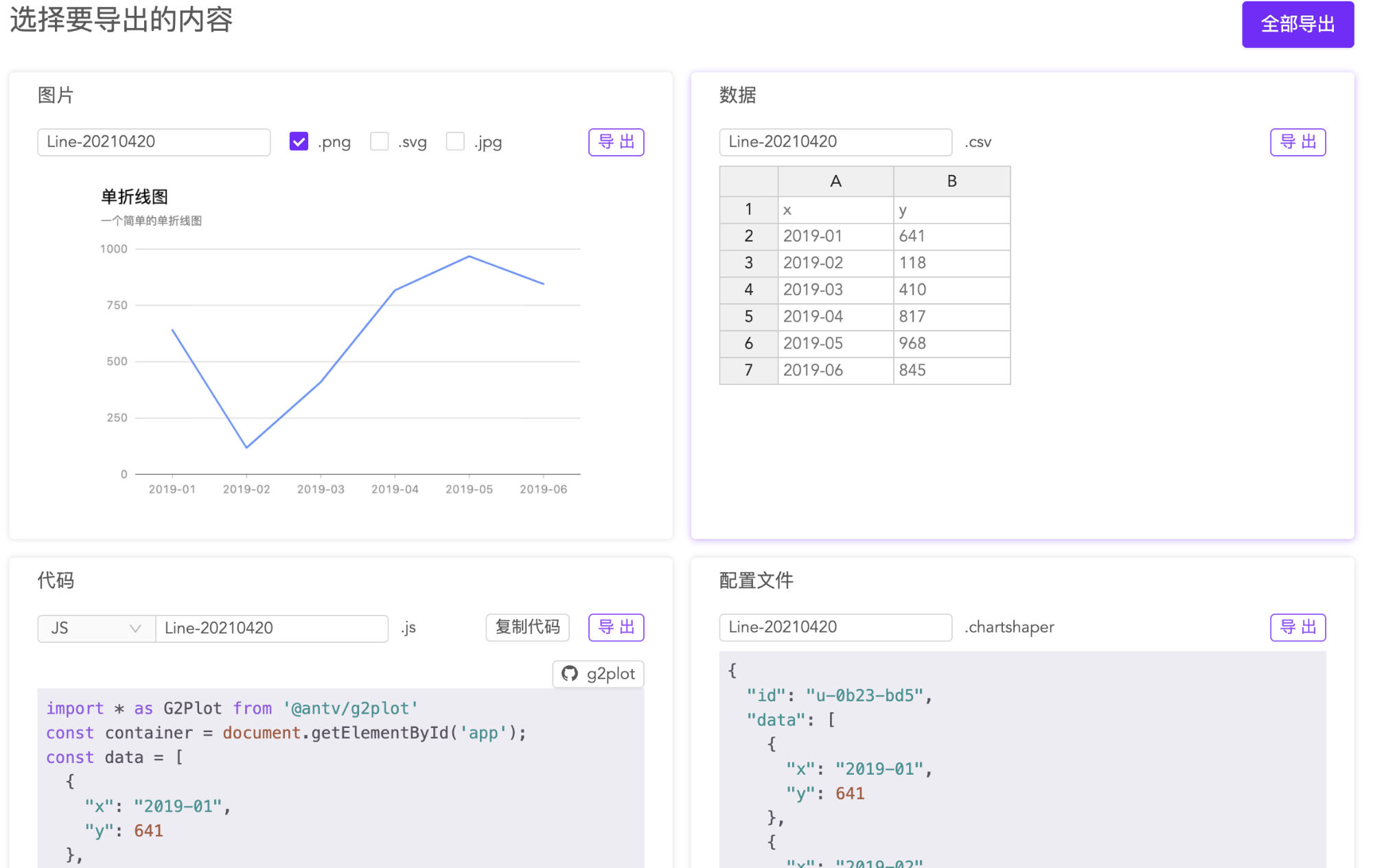
Task: Select row header 1 in table
Action: click(748, 209)
